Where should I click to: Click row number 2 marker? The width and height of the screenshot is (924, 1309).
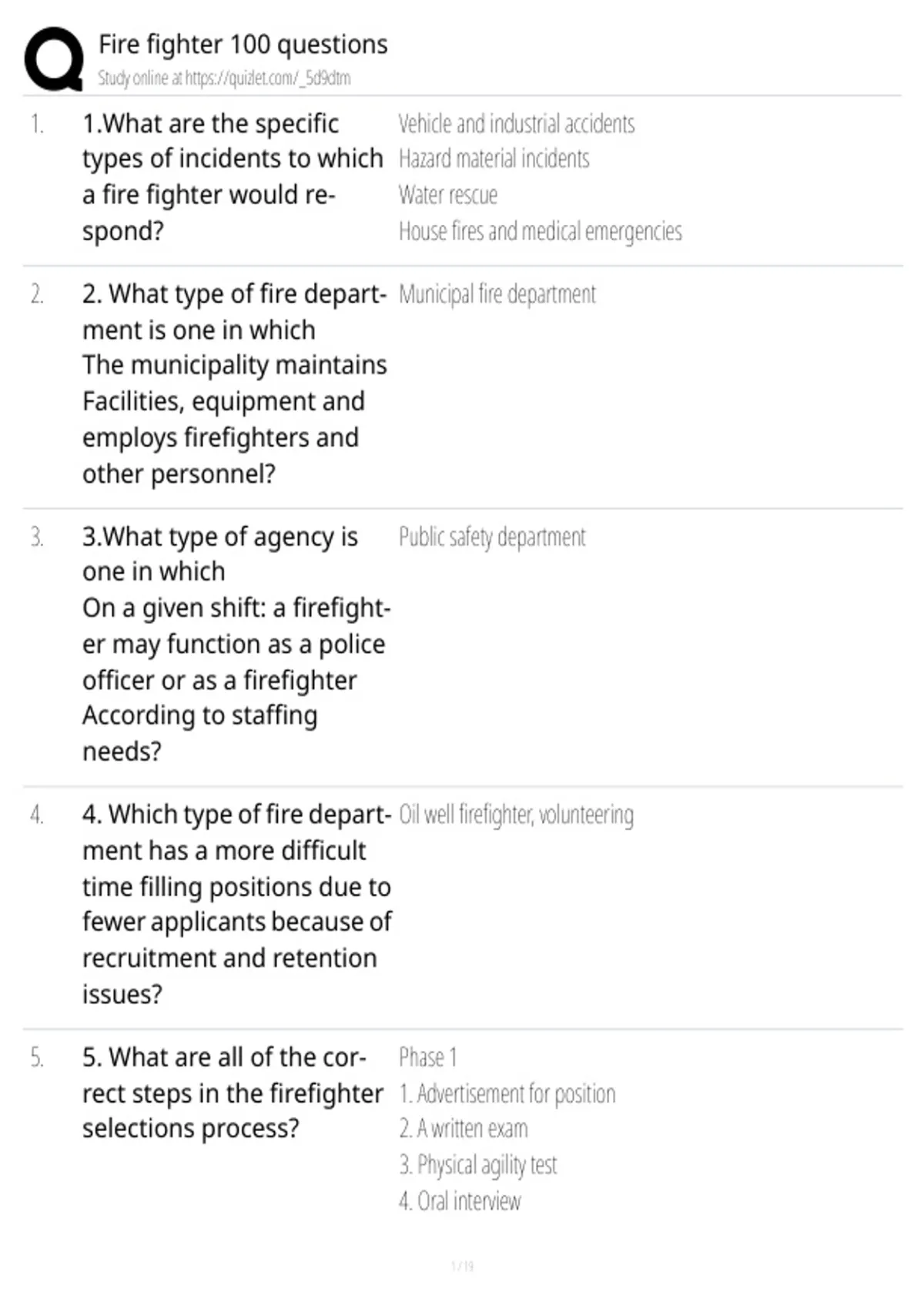pos(37,294)
